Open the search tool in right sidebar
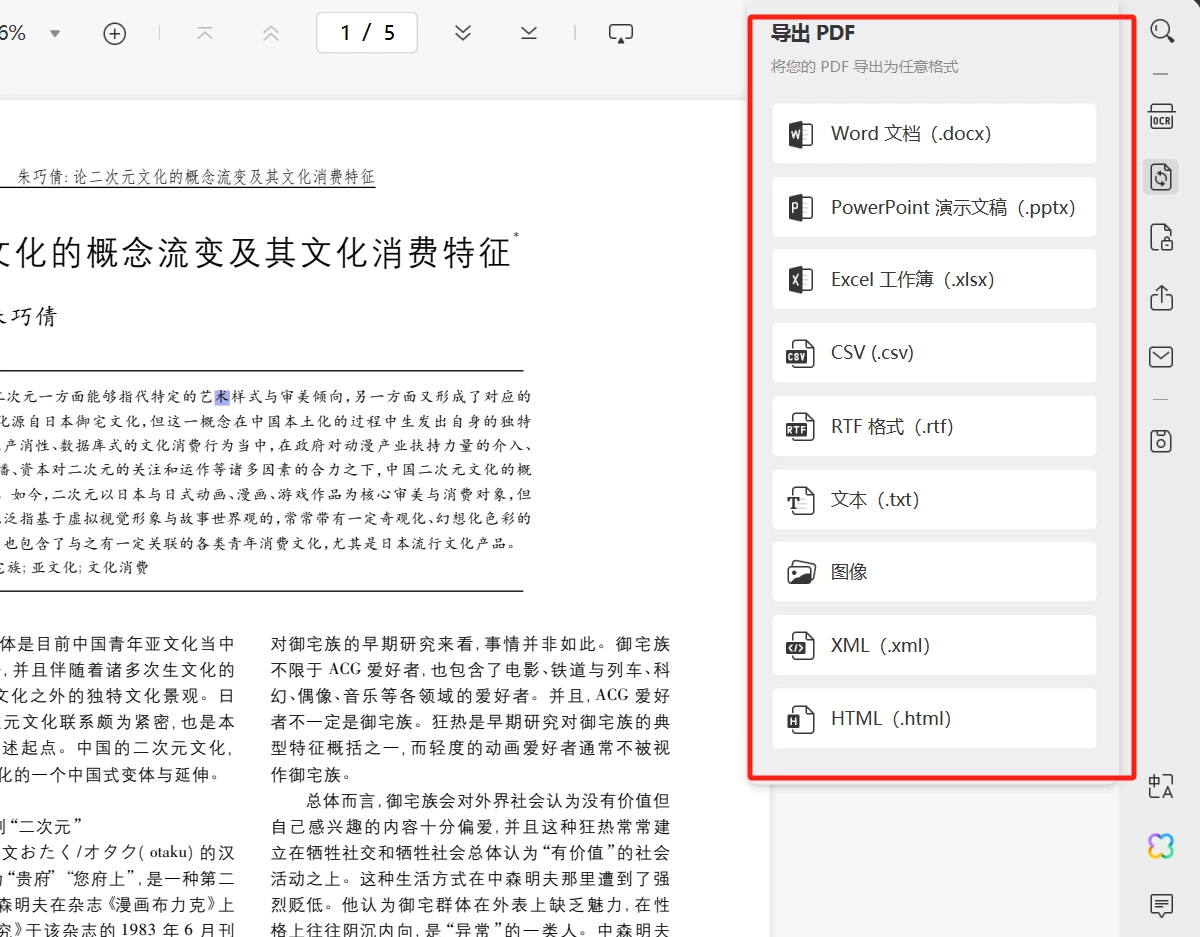This screenshot has width=1200, height=937. click(x=1161, y=31)
